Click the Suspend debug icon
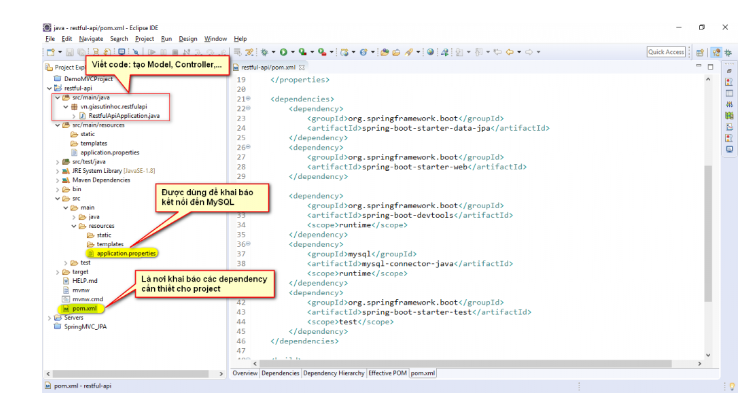 pyautogui.click(x=164, y=52)
